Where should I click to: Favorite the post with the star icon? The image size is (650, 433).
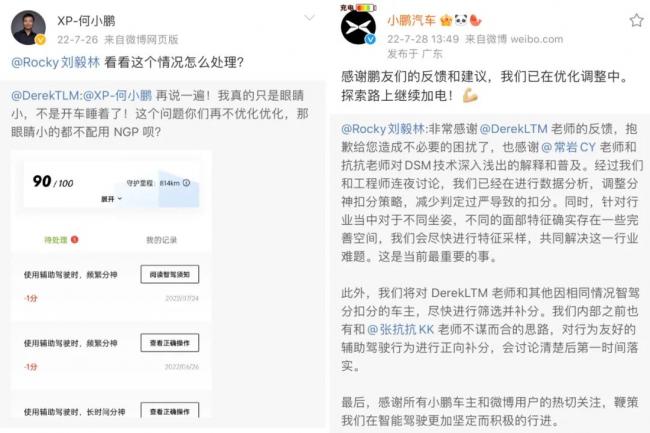click(636, 20)
